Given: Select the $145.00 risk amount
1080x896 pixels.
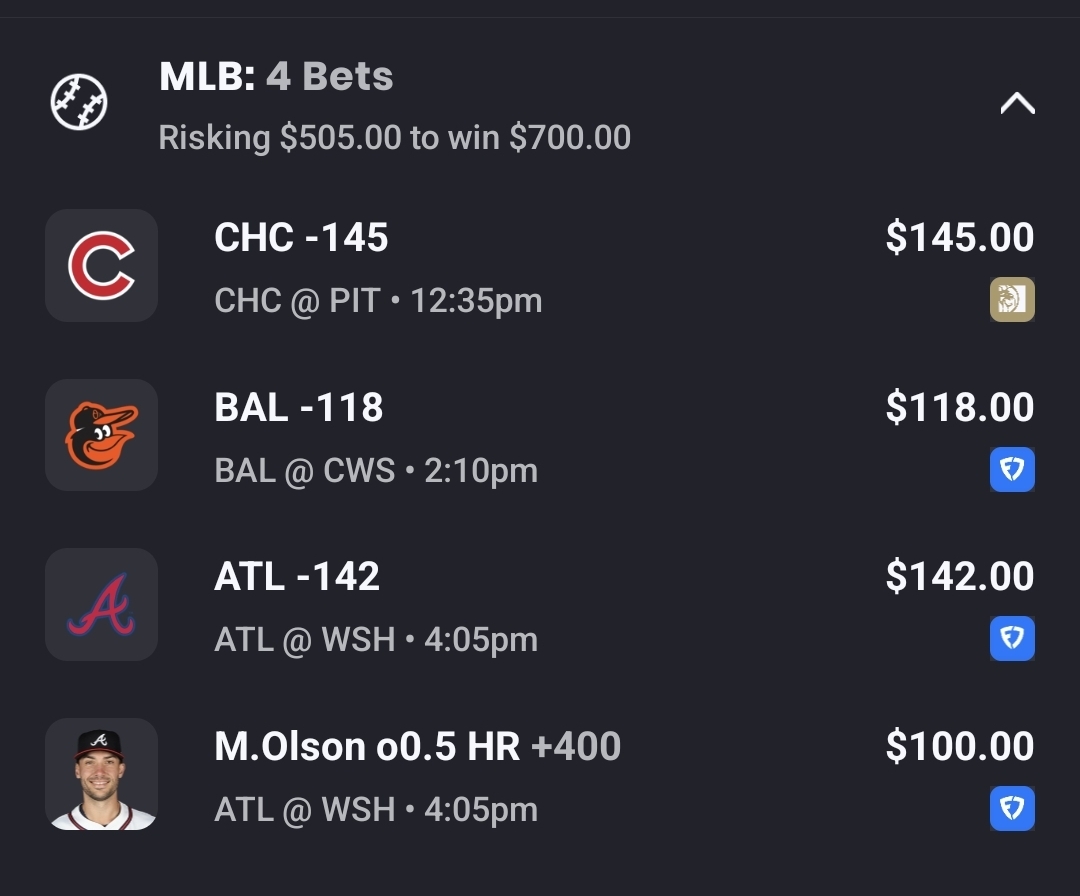Looking at the screenshot, I should pos(959,238).
